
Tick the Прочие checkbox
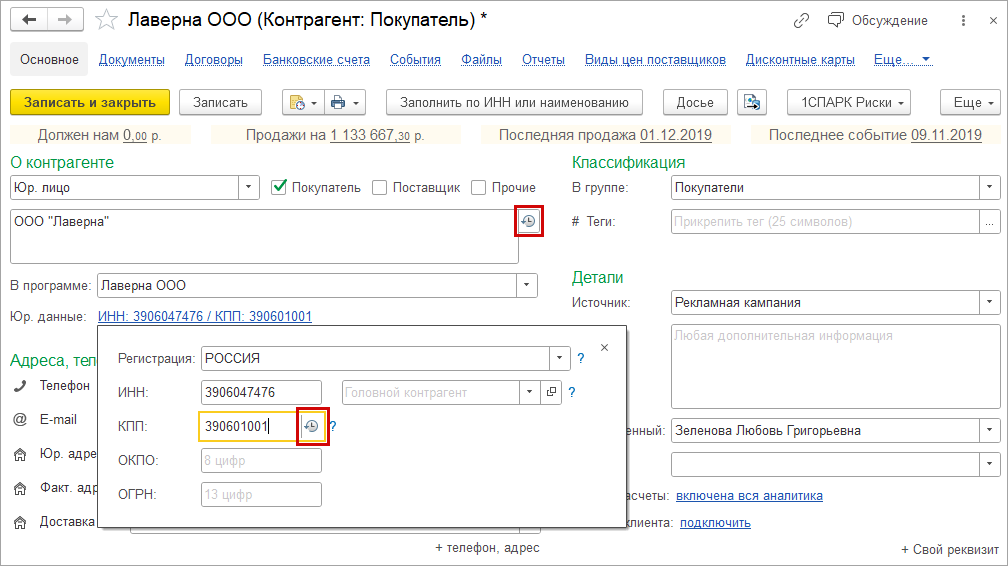(x=478, y=187)
